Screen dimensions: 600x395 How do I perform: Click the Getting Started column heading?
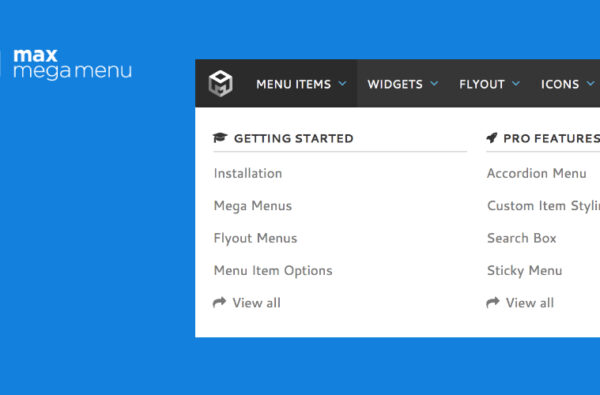(x=293, y=138)
